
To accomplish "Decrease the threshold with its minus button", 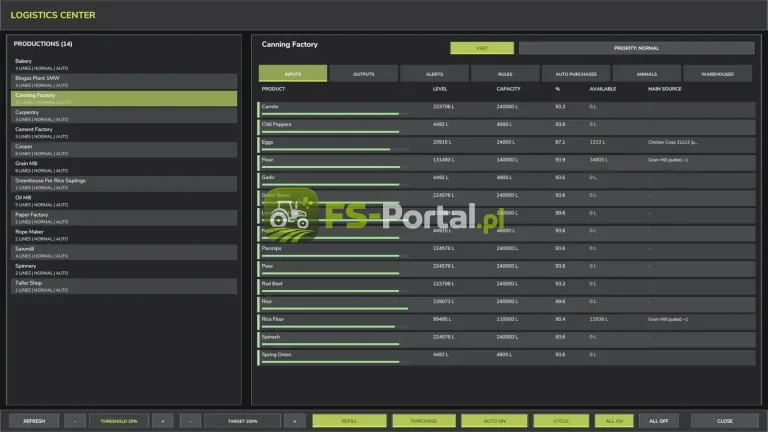I will point(75,421).
